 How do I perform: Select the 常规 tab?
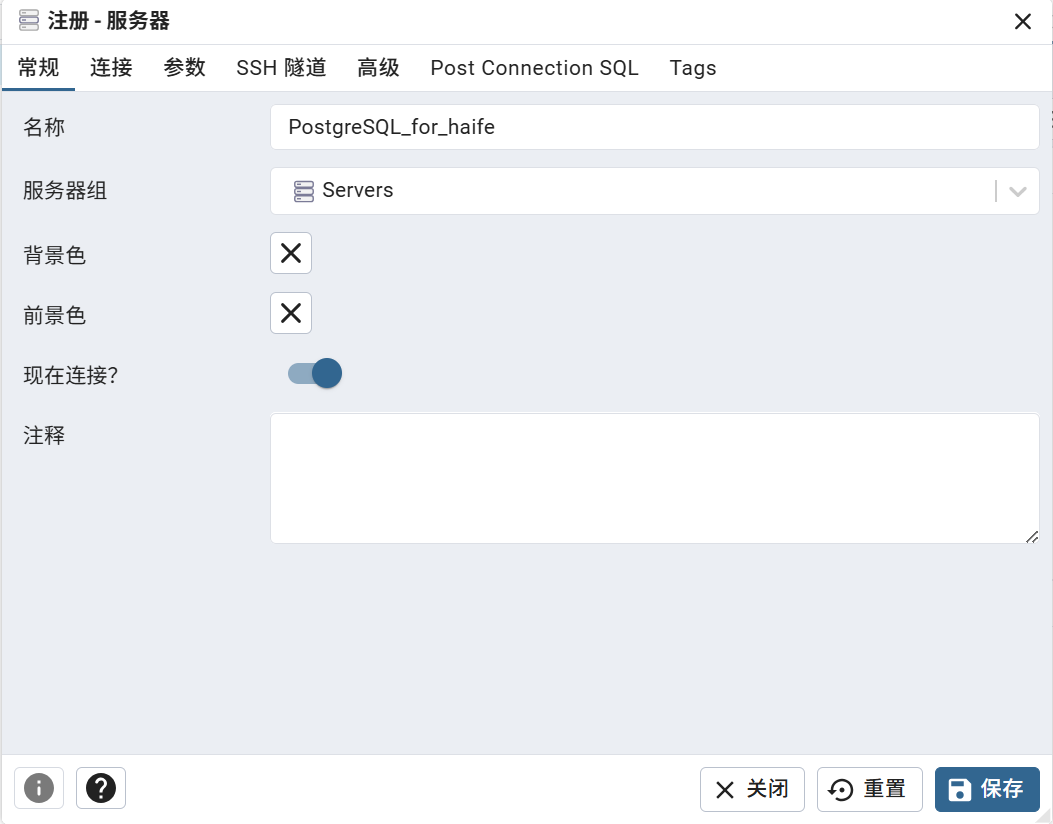pos(39,68)
